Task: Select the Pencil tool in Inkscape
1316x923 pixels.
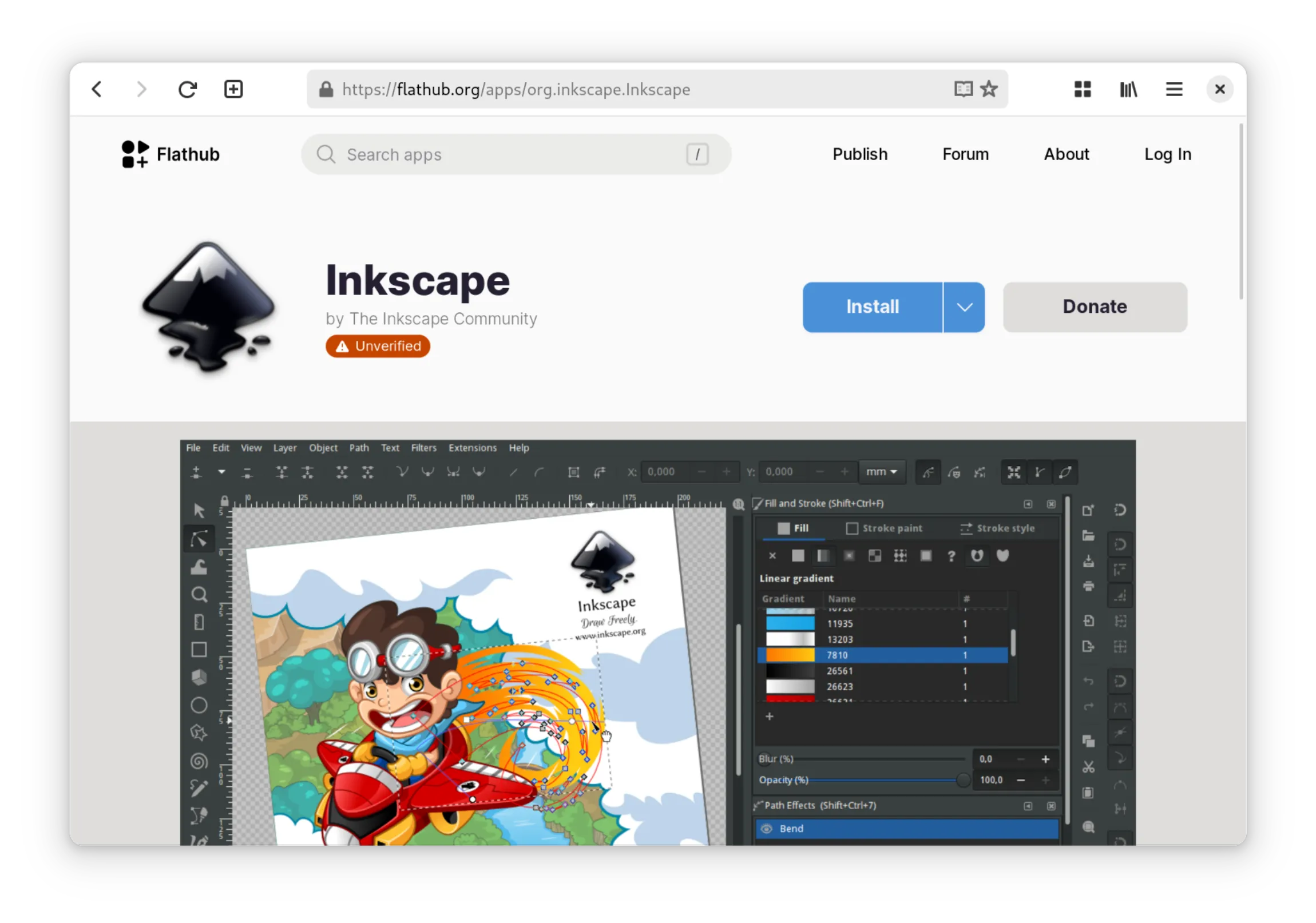Action: pyautogui.click(x=199, y=790)
